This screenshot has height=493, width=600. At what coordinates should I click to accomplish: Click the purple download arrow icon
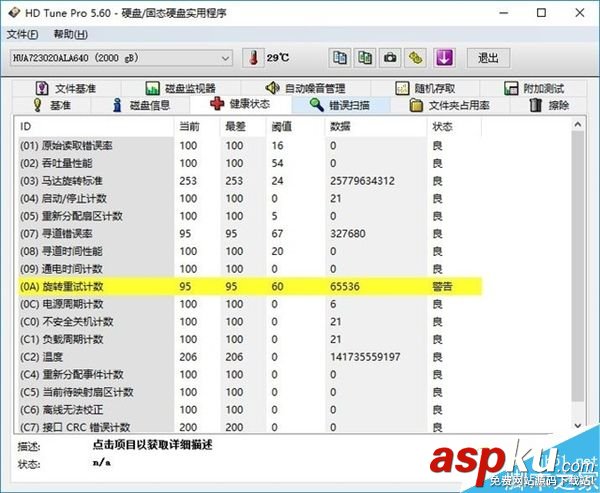click(444, 58)
